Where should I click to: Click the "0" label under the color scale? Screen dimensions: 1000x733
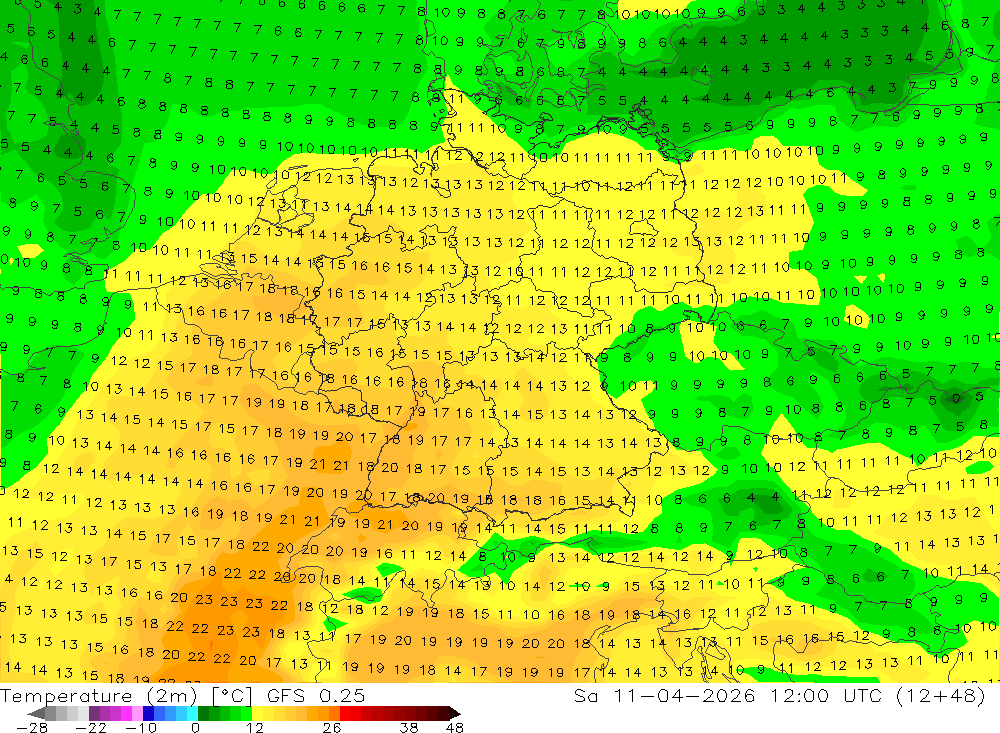pyautogui.click(x=195, y=727)
